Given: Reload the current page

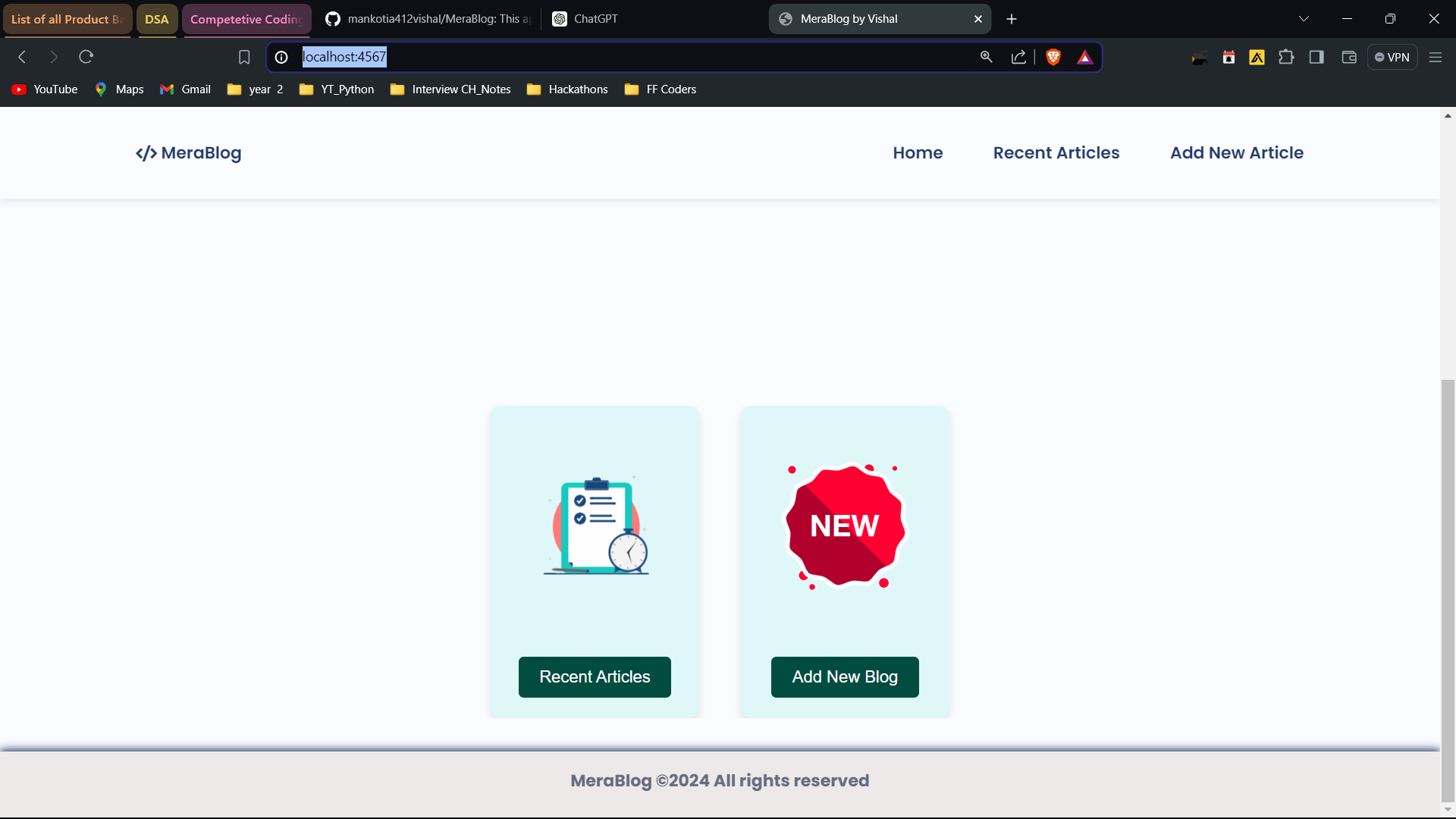Looking at the screenshot, I should (x=86, y=57).
